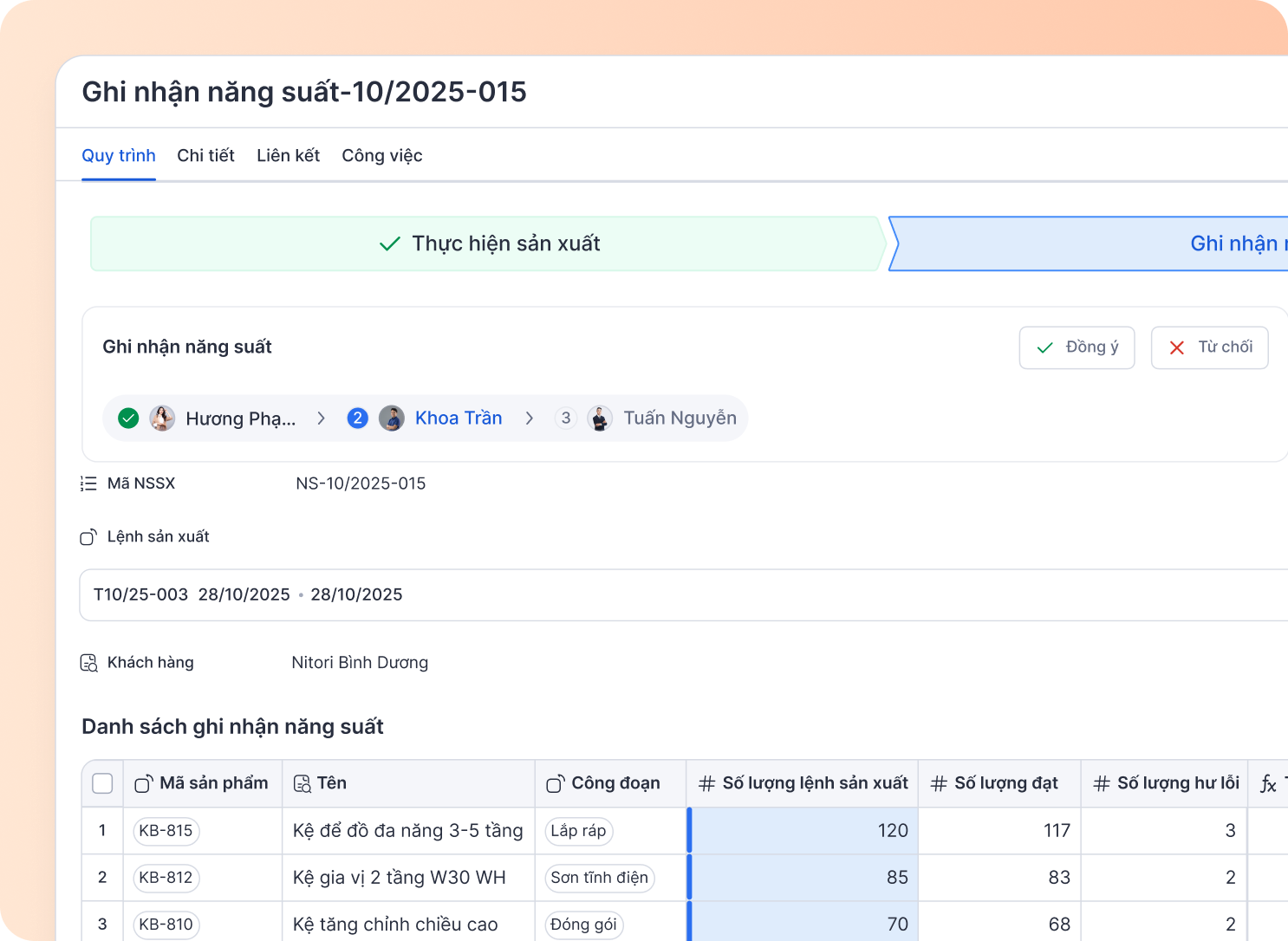Viewport: 1288px width, 941px height.
Task: Click Hương Phạm's avatar in approval chain
Action: (162, 419)
